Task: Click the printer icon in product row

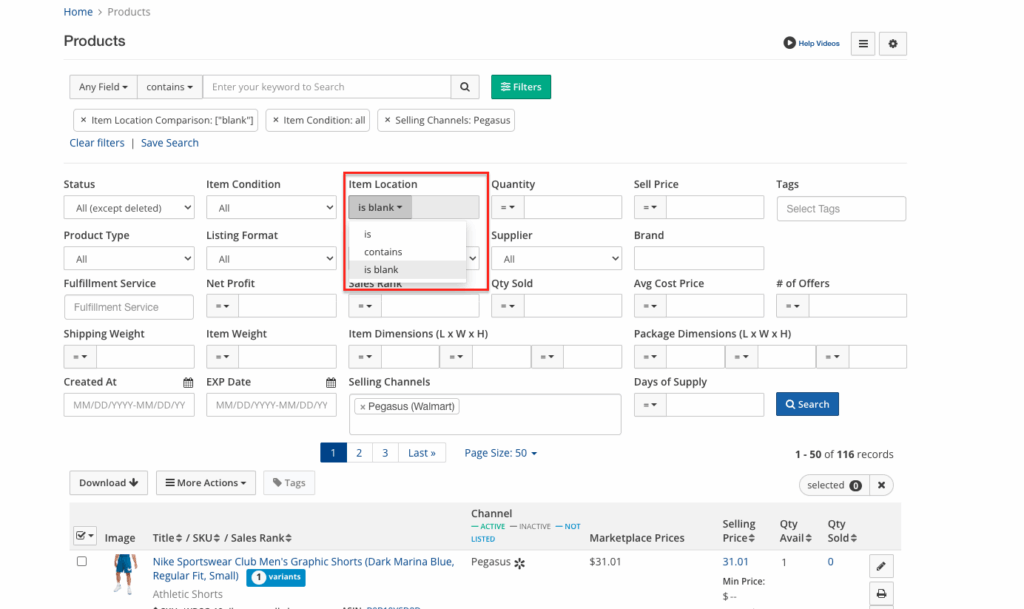Action: click(881, 594)
